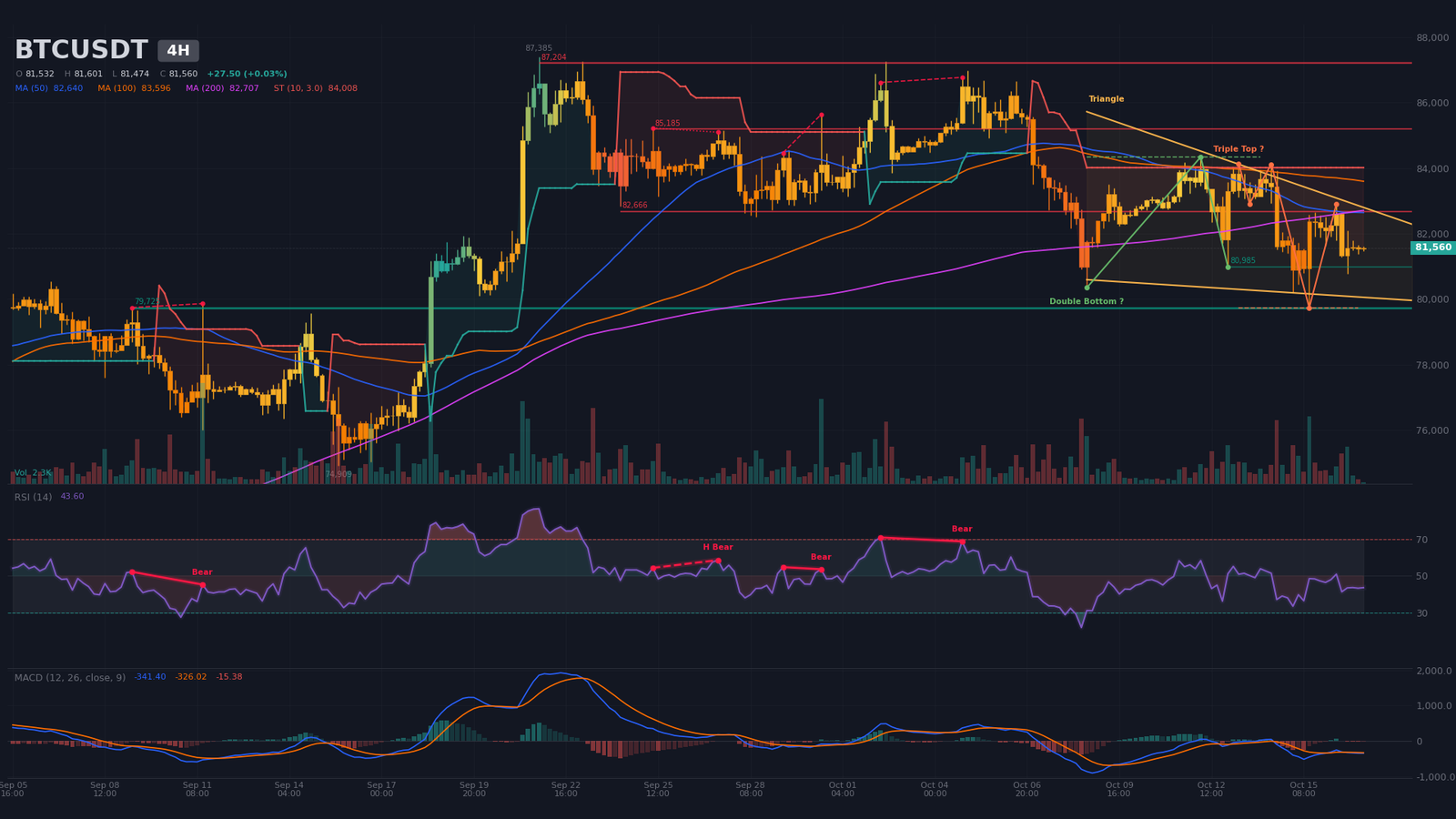Click the MACD value -341.40
This screenshot has width=1456, height=819.
point(150,677)
